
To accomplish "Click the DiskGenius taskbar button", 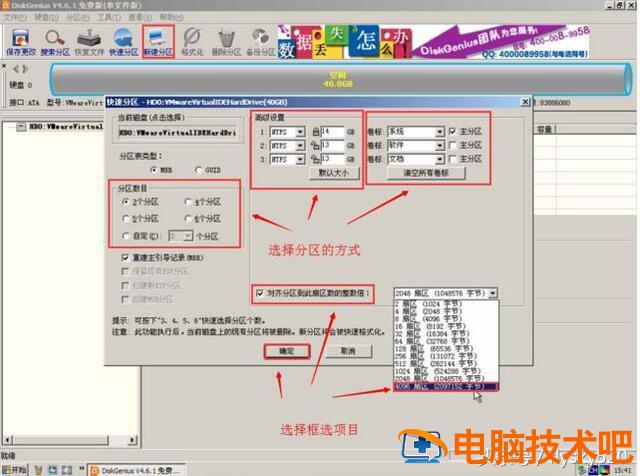I will (136, 470).
